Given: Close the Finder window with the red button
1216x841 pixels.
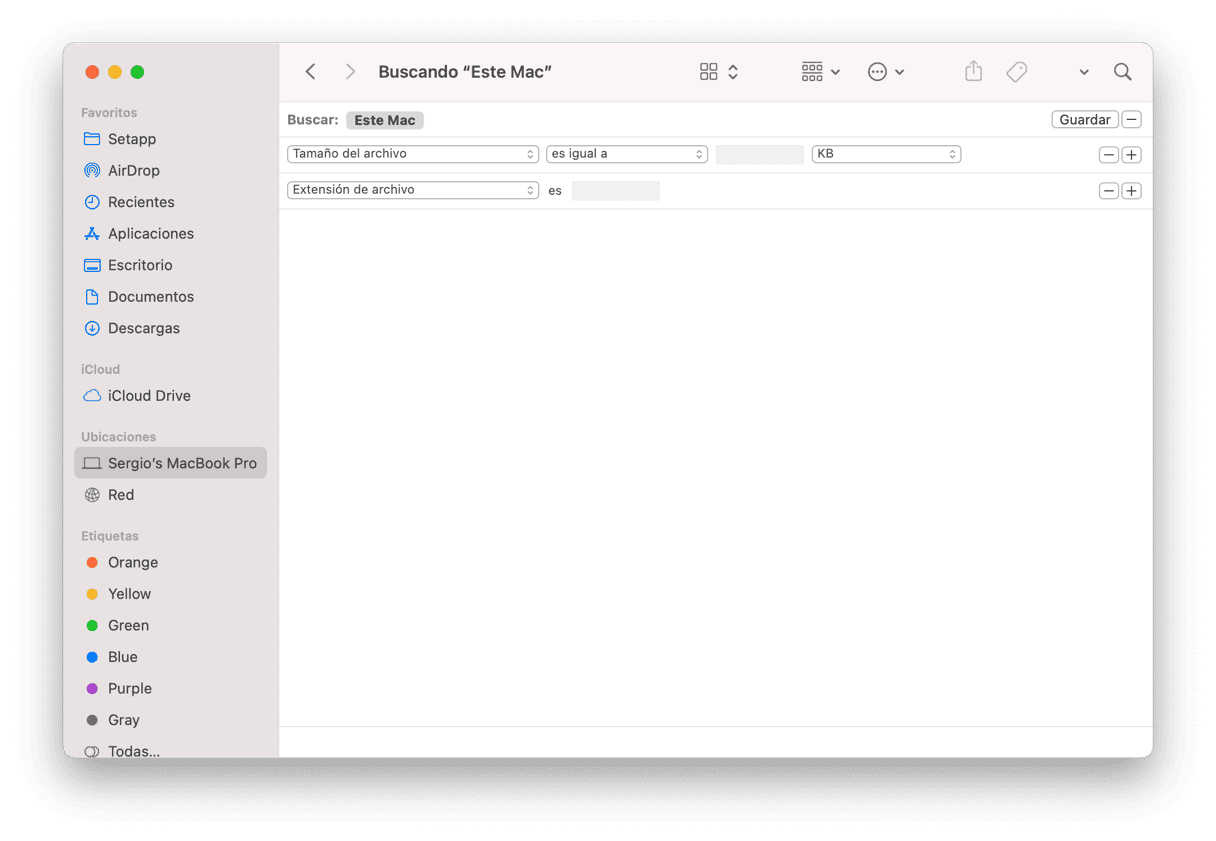Looking at the screenshot, I should (92, 72).
